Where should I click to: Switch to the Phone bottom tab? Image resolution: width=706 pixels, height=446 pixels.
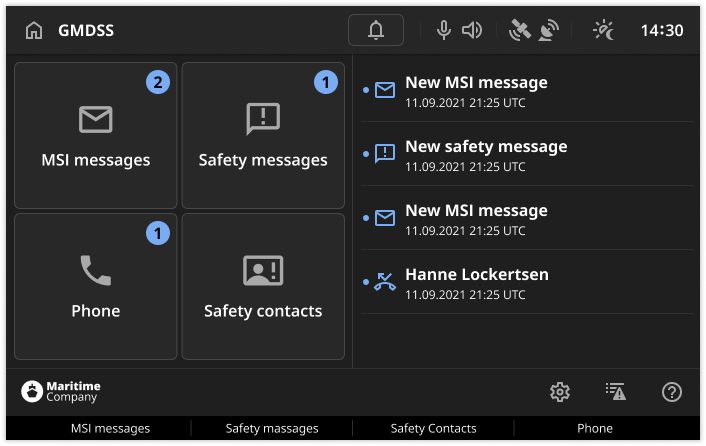pos(595,428)
